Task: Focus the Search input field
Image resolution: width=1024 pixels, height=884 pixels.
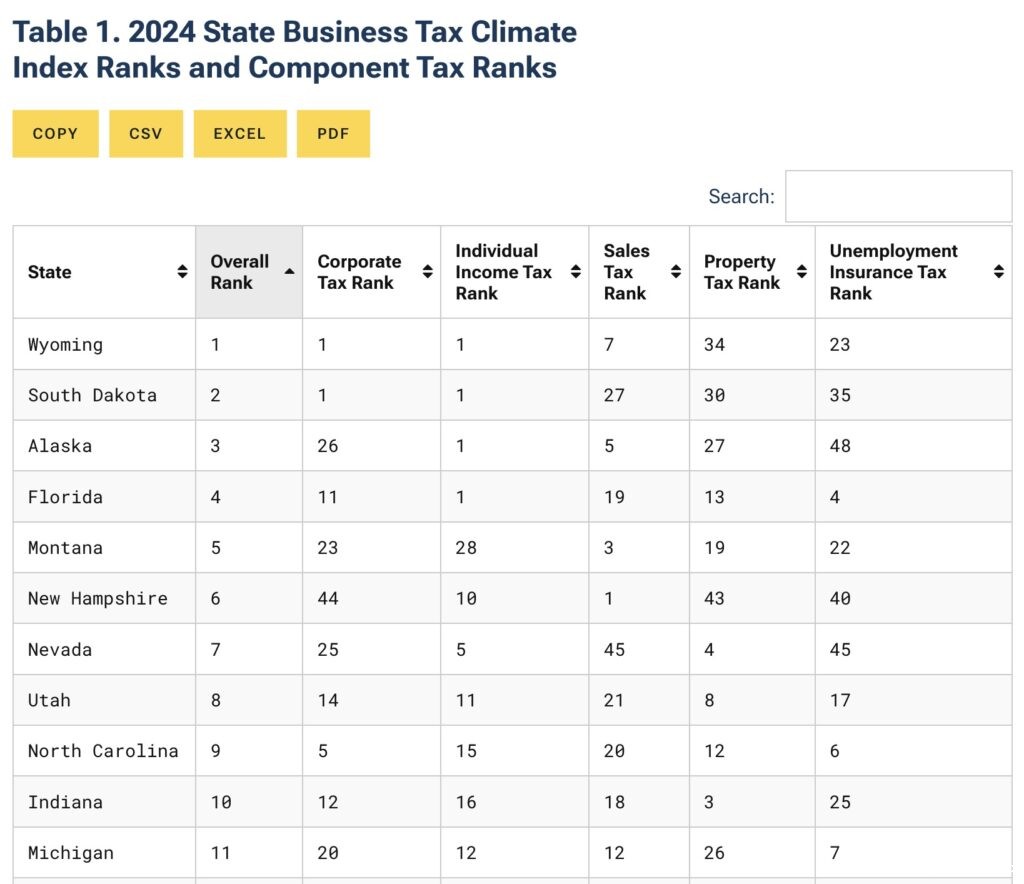Action: click(x=898, y=196)
